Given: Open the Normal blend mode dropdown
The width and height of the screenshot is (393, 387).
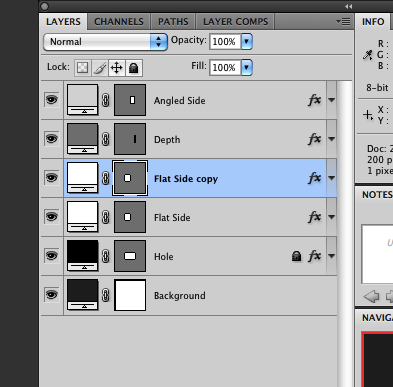Looking at the screenshot, I should tap(105, 42).
